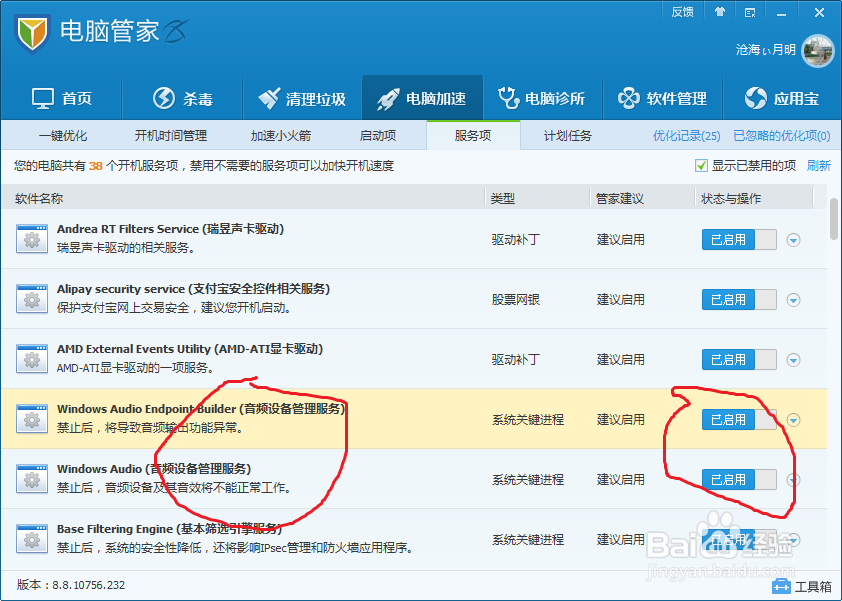Open 清理垃圾 to clean junk files
The image size is (842, 601).
[302, 98]
